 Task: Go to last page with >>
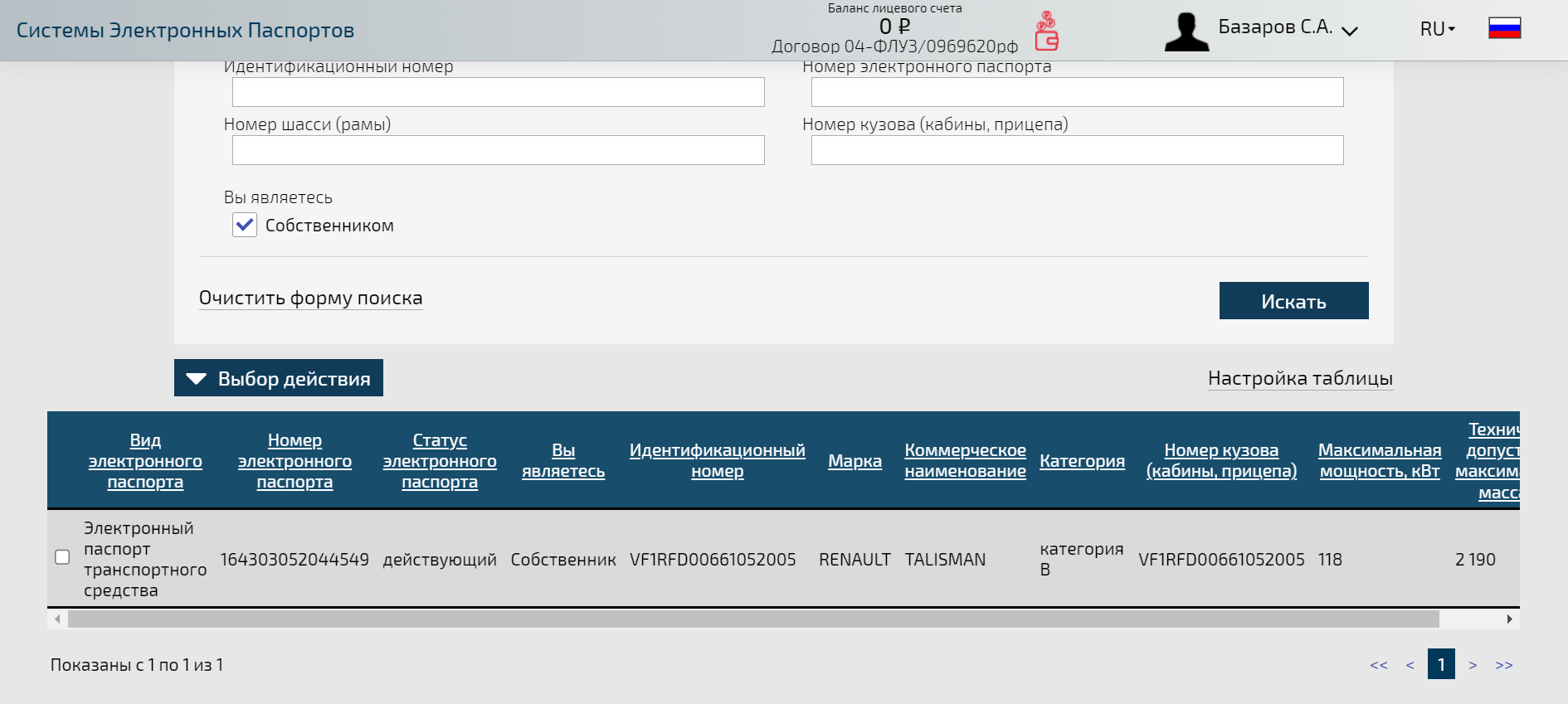coord(1504,665)
